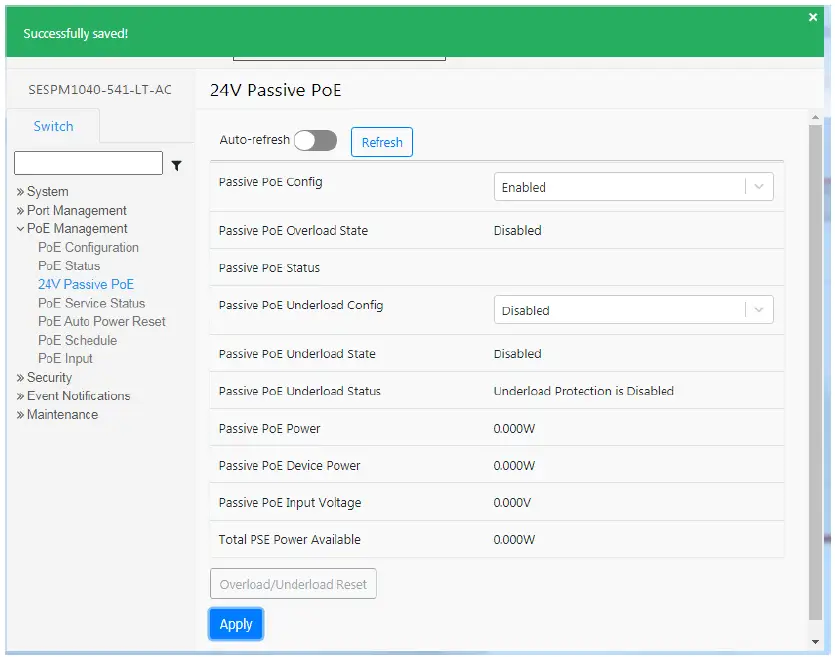835x657 pixels.
Task: Go to PoE Service Status
Action: click(x=91, y=303)
